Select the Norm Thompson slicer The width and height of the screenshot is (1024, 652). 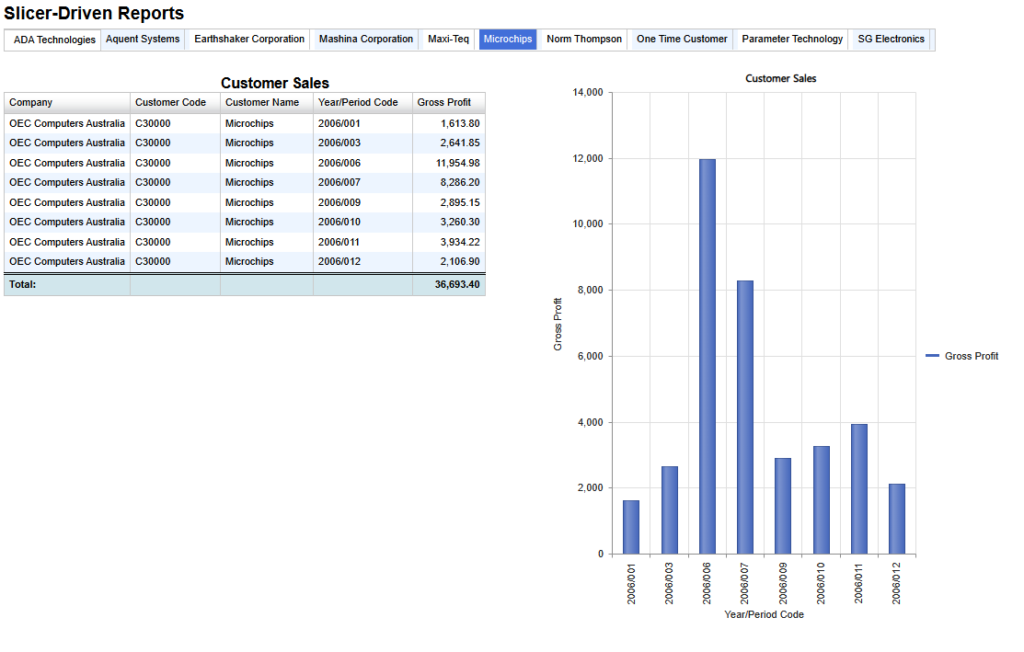point(584,39)
